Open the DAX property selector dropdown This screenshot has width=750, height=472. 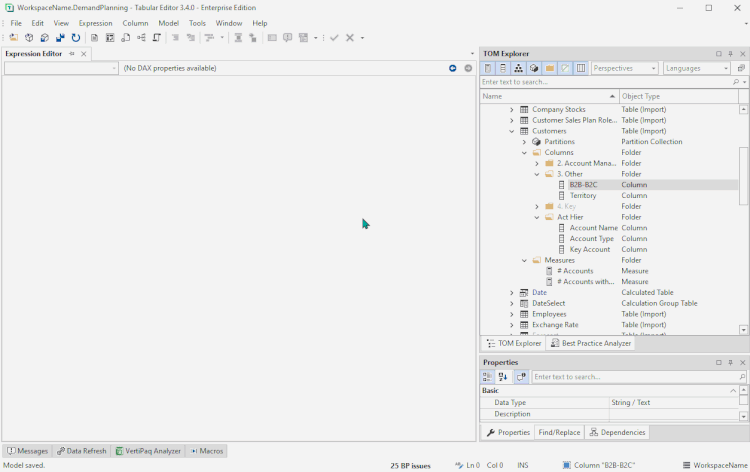[61, 68]
